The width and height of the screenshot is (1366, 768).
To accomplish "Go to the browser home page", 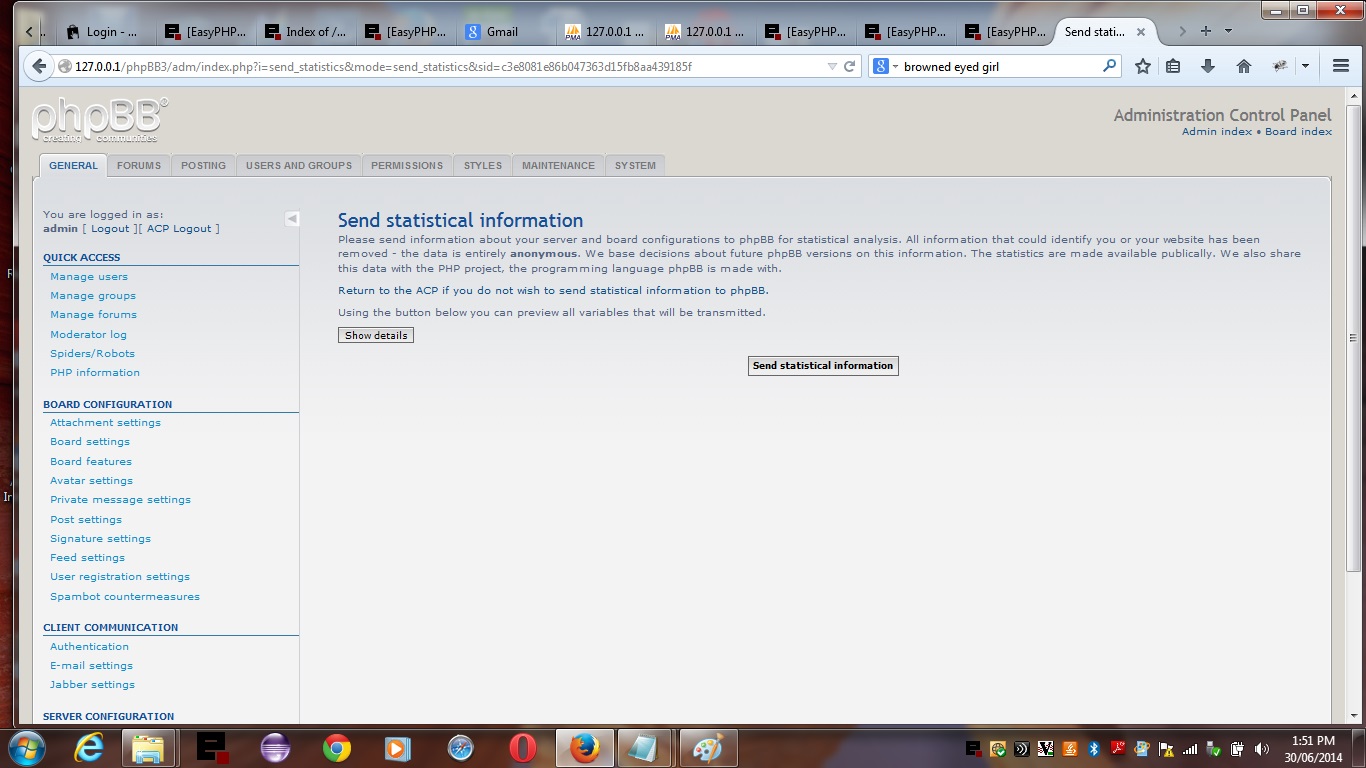I will pyautogui.click(x=1244, y=67).
